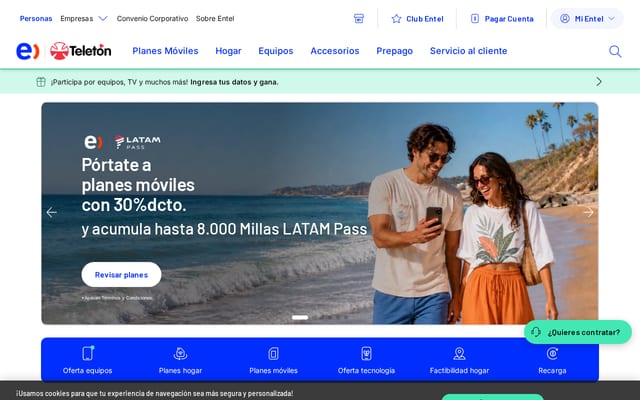
Task: Click the Planes móviles SIM icon
Action: tap(273, 353)
